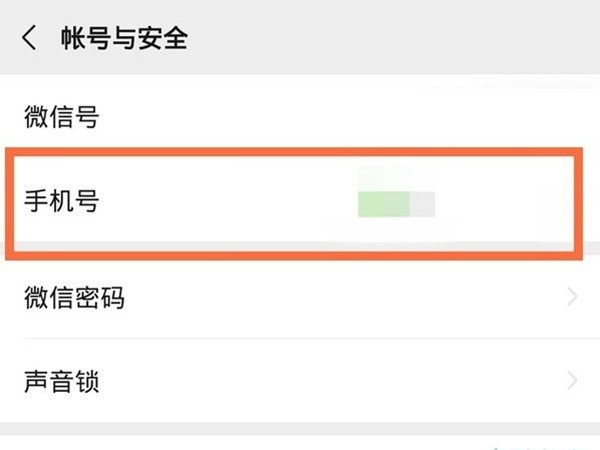600x450 pixels.
Task: Click the gray gap under the header
Action: coord(300,80)
